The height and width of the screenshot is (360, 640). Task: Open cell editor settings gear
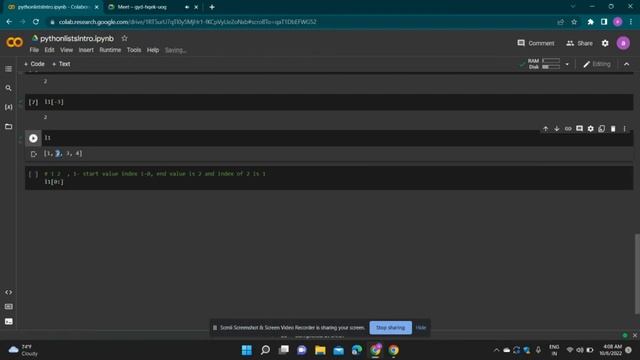tap(591, 129)
